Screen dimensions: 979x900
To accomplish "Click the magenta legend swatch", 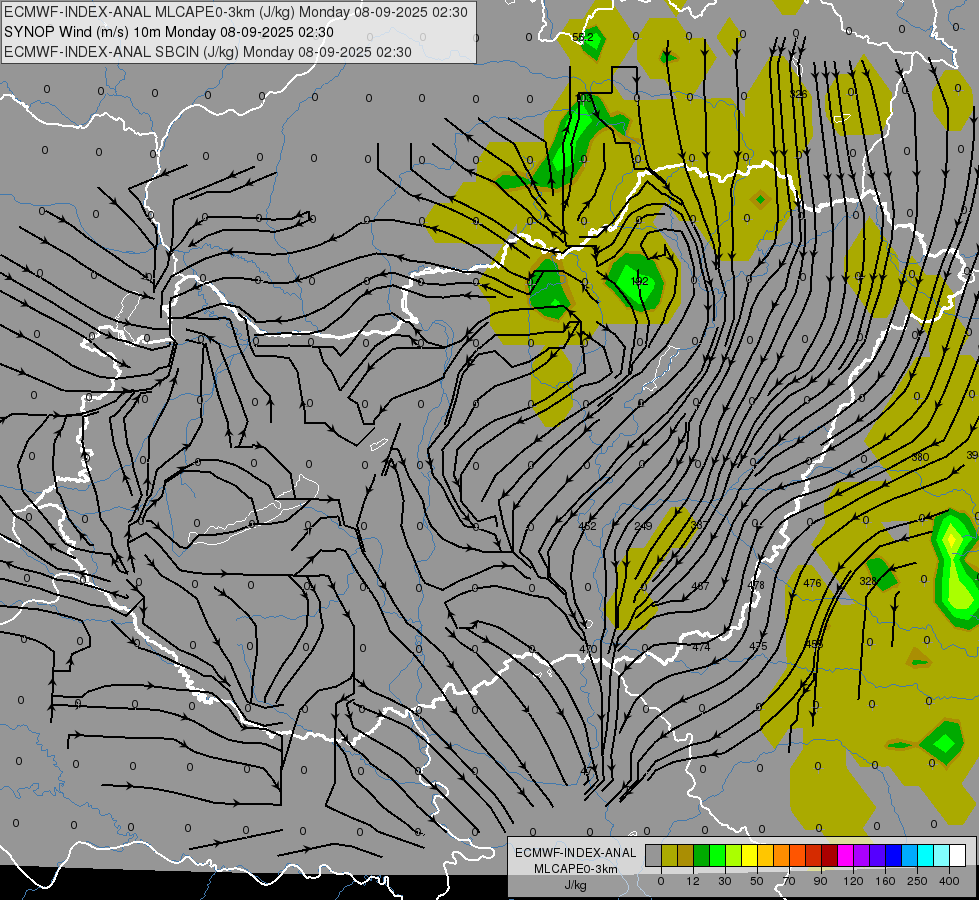I will tap(846, 855).
